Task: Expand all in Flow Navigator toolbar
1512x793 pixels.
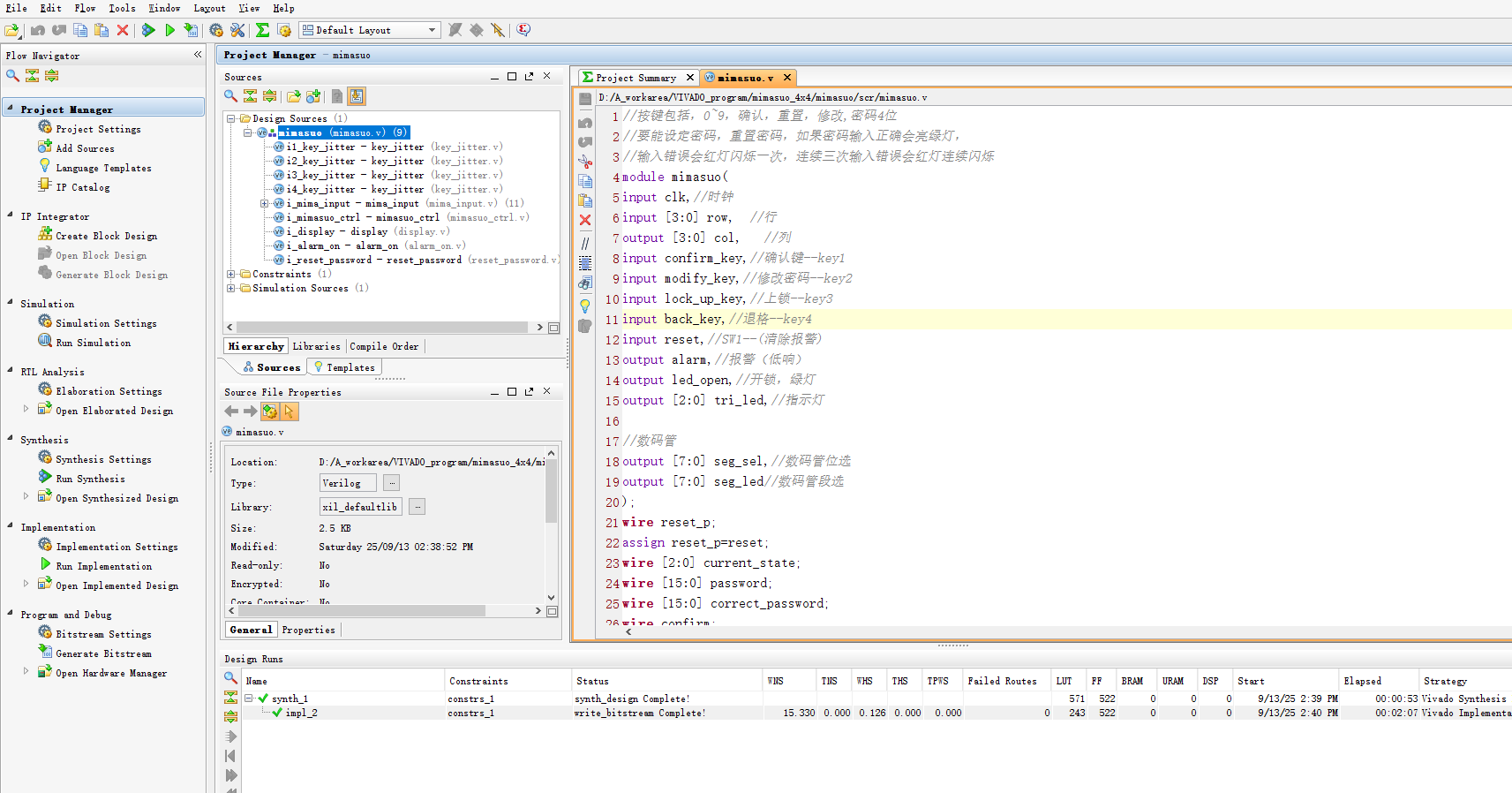Action: [x=52, y=76]
